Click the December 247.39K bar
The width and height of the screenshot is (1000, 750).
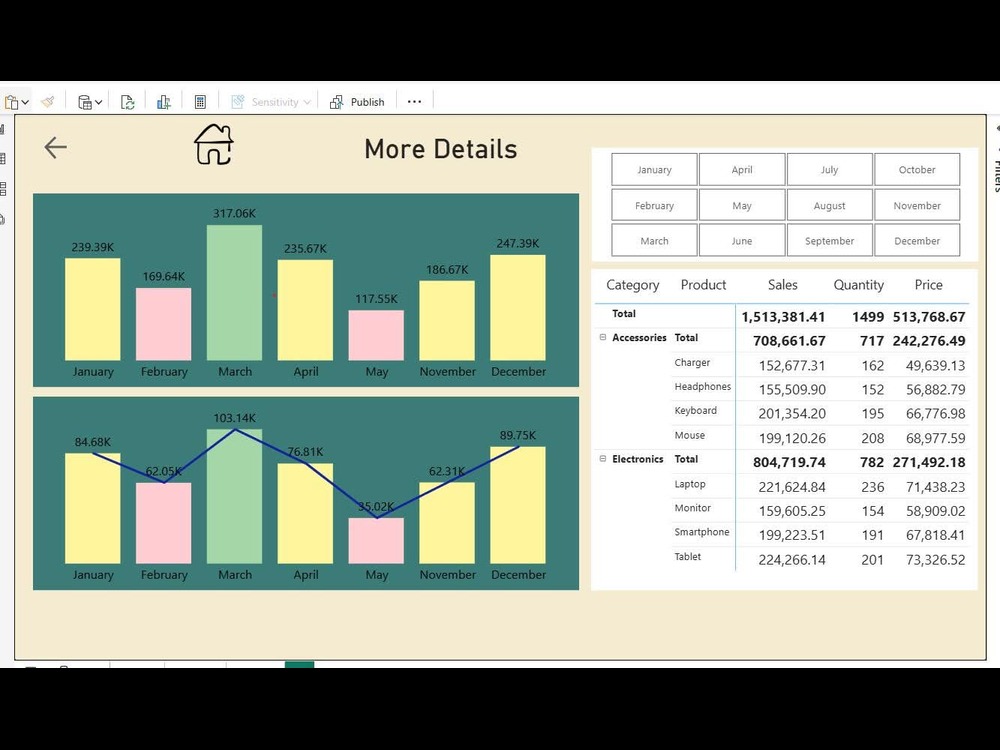(x=517, y=307)
